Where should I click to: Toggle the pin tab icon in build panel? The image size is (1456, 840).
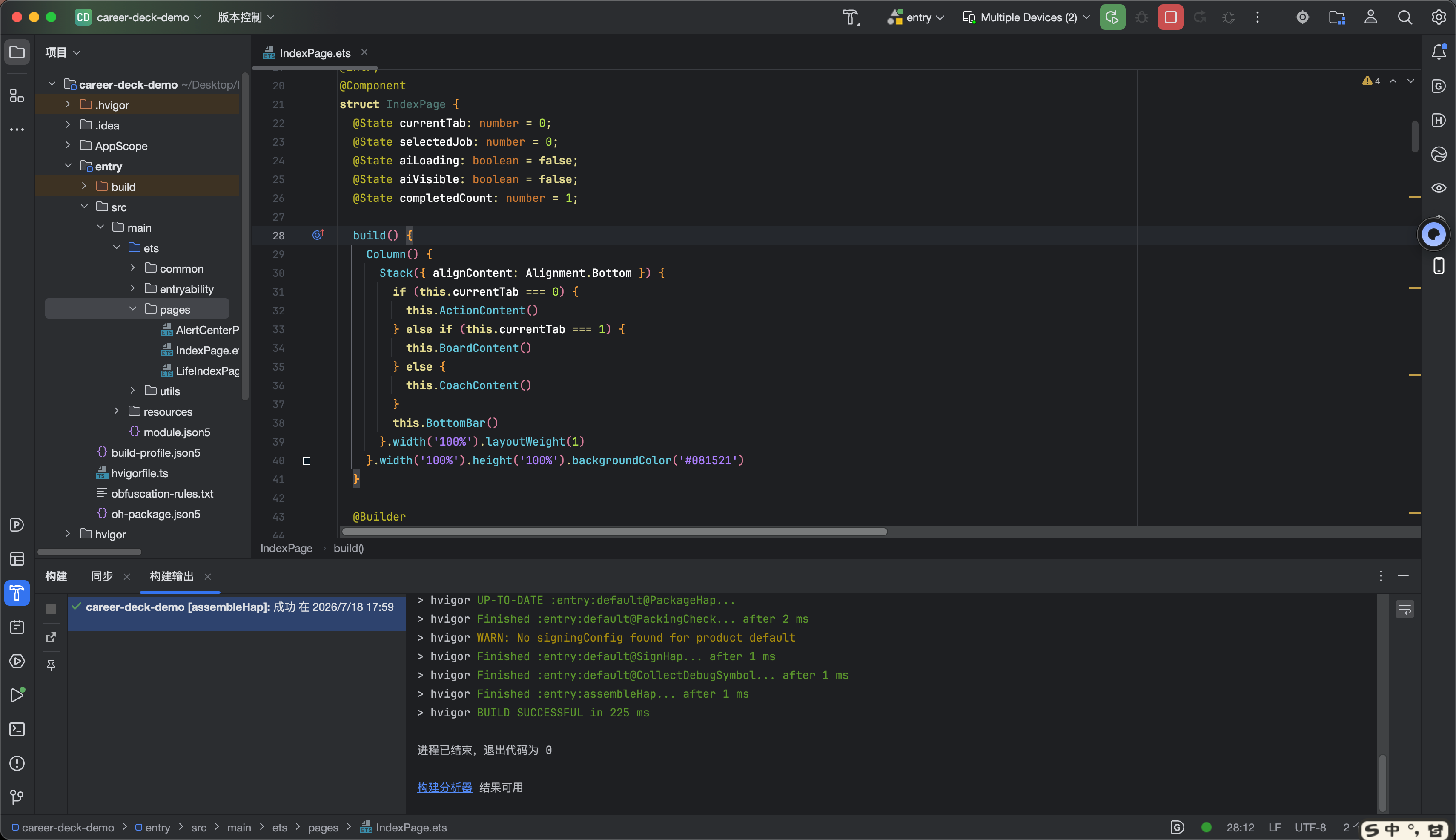(x=52, y=665)
